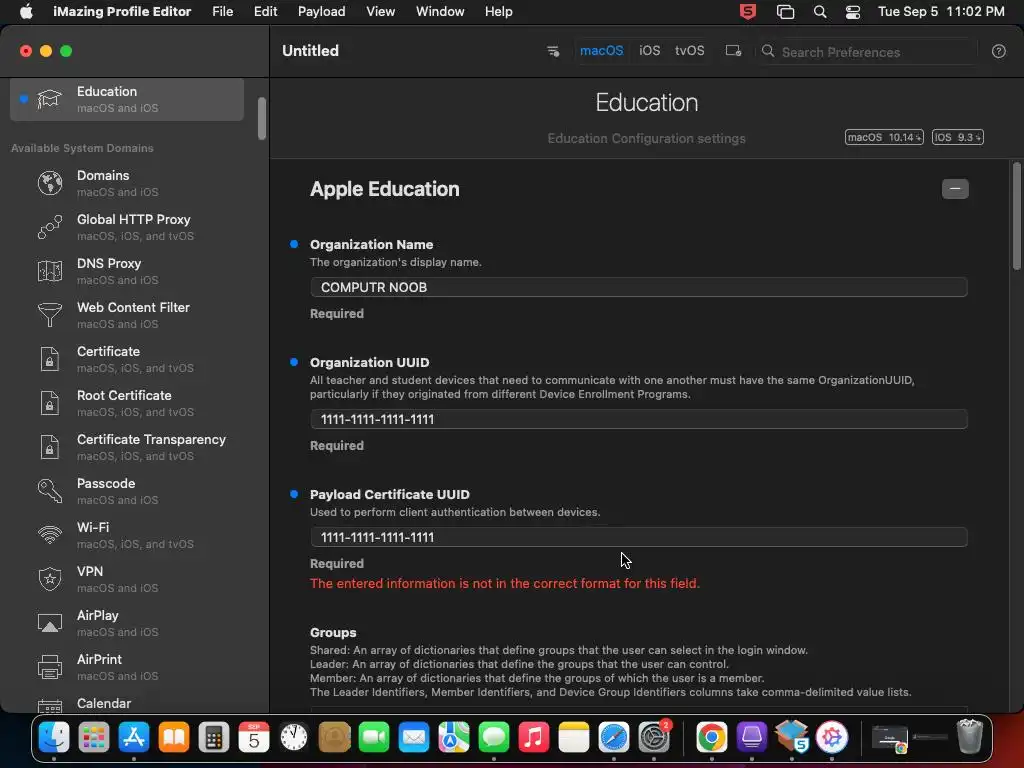Open Messages from the Dock
The width and height of the screenshot is (1024, 768).
tap(494, 737)
